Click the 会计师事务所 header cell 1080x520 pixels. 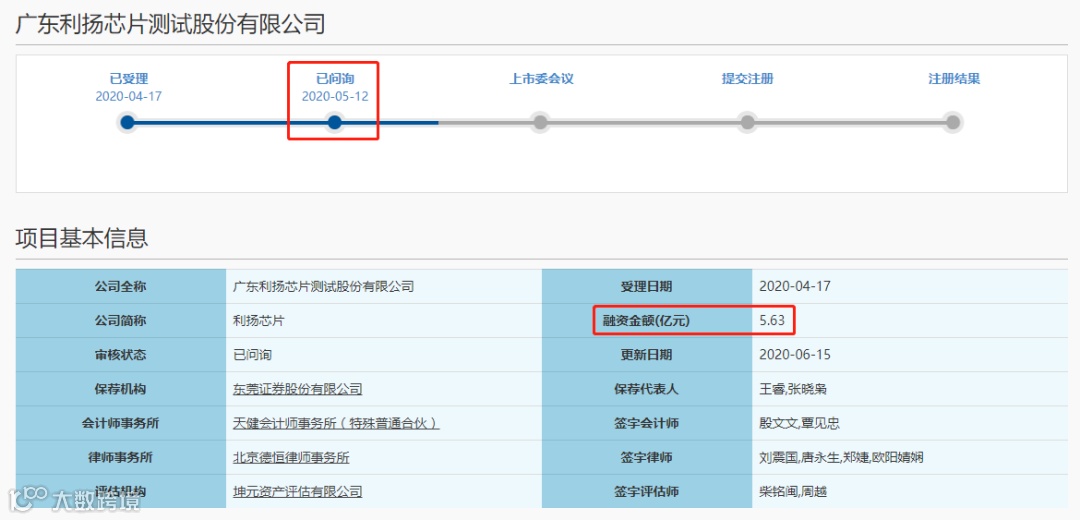(x=121, y=424)
